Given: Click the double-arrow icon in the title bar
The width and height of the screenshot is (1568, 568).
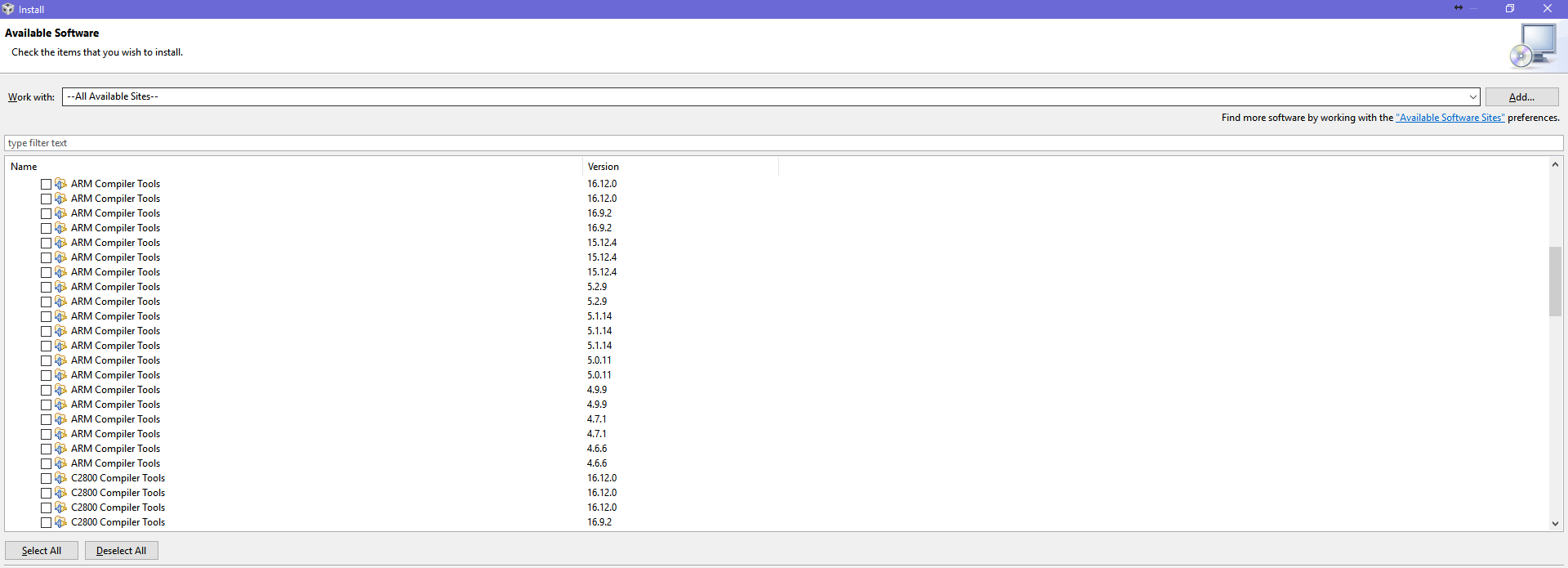Looking at the screenshot, I should click(x=1459, y=8).
